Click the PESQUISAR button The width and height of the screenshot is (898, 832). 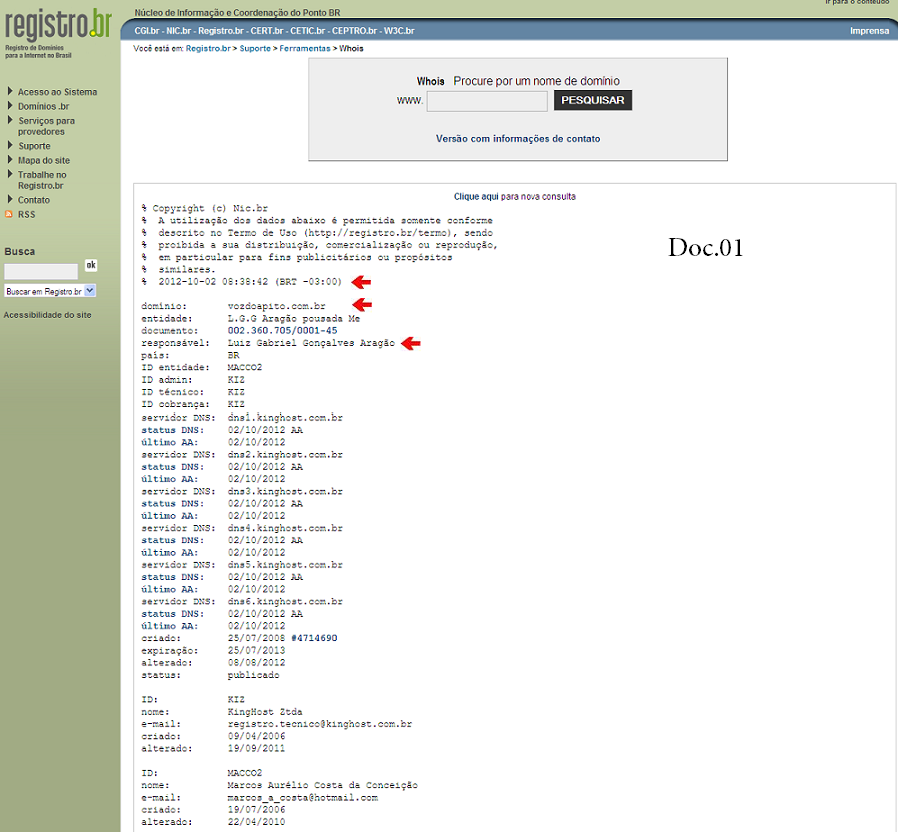click(x=593, y=100)
